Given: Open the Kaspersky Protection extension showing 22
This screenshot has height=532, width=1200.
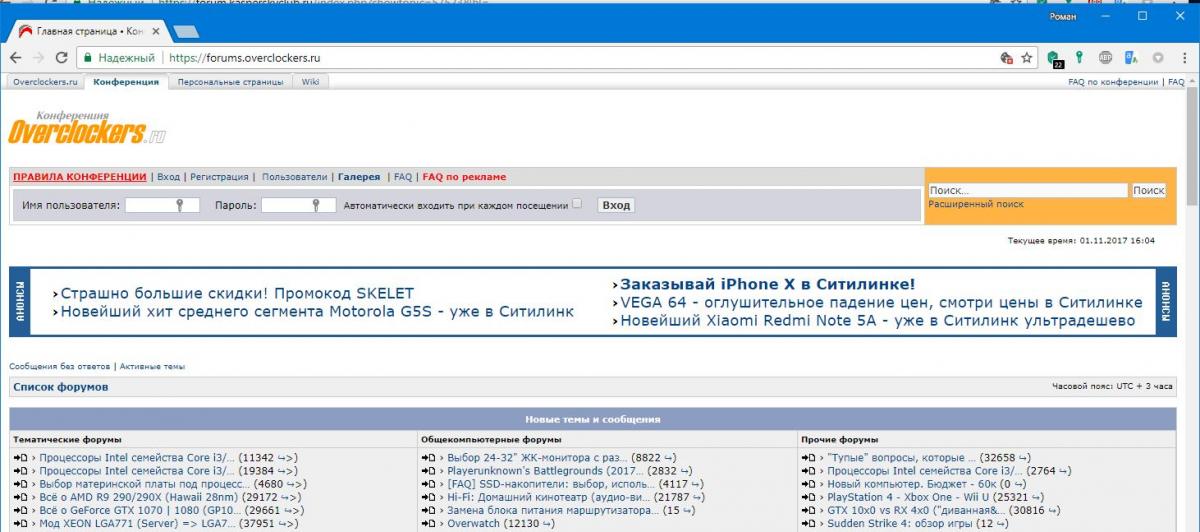Looking at the screenshot, I should (1054, 59).
